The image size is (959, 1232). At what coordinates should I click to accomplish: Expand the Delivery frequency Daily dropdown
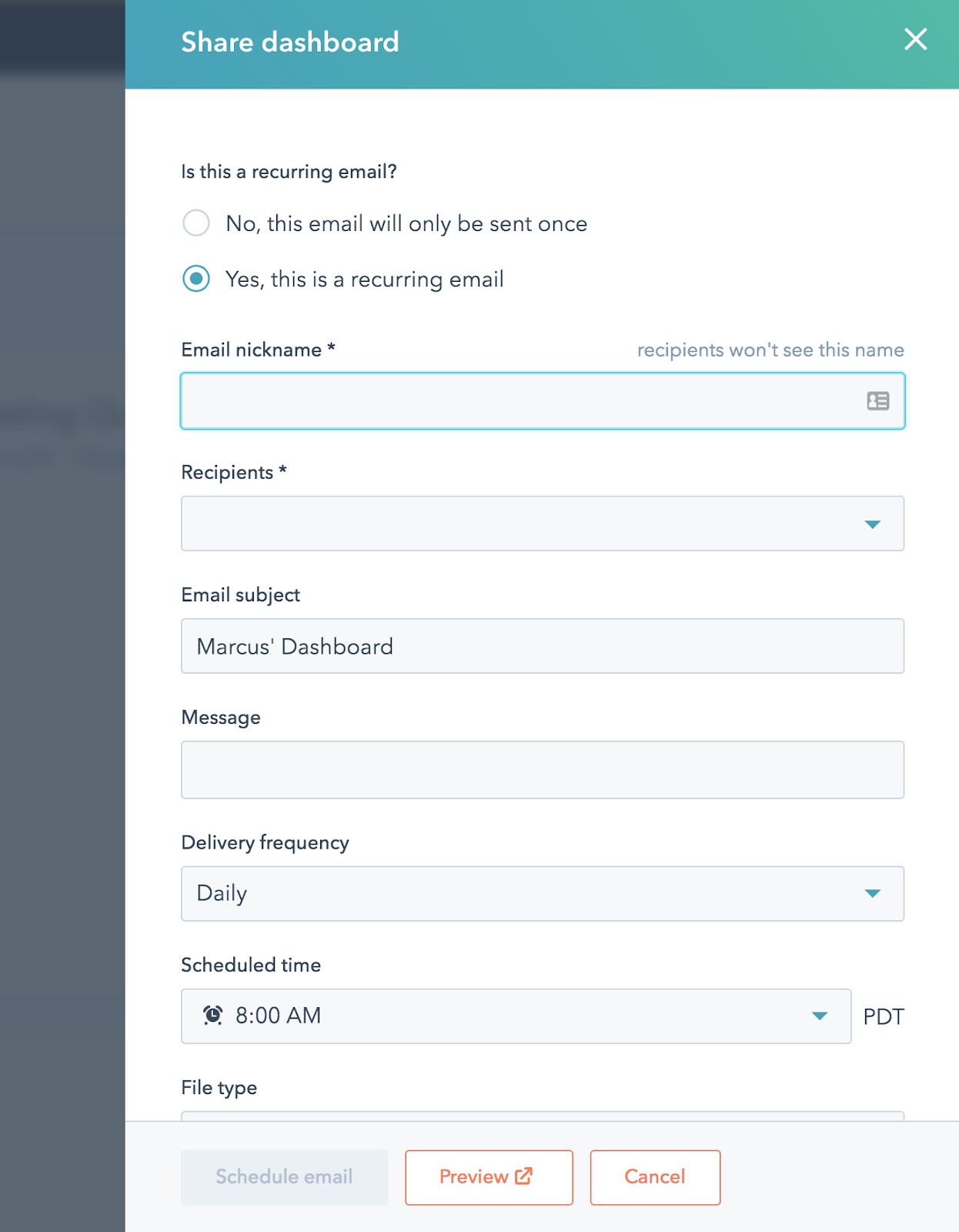click(872, 893)
